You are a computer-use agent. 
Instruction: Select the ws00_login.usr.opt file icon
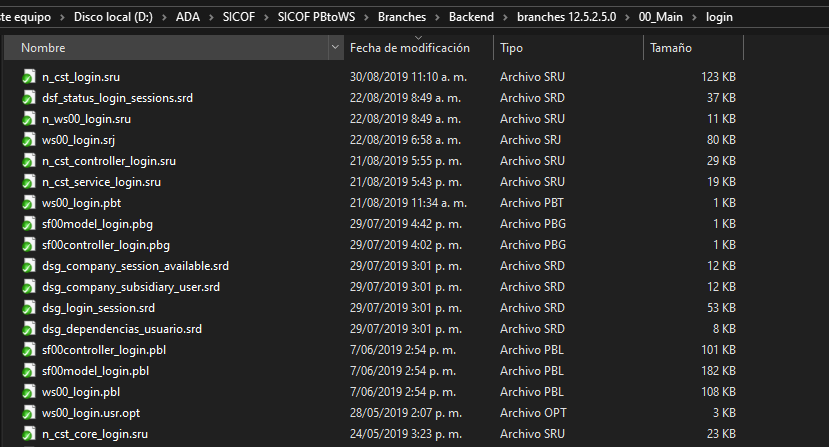pyautogui.click(x=29, y=413)
